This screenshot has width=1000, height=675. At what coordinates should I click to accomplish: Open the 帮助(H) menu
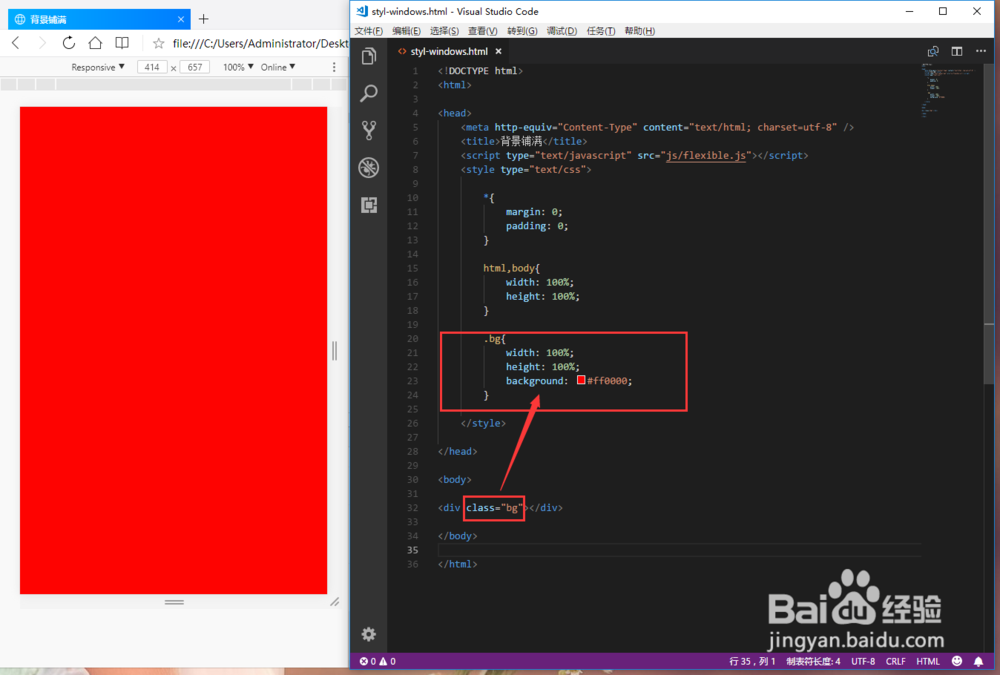pos(640,31)
